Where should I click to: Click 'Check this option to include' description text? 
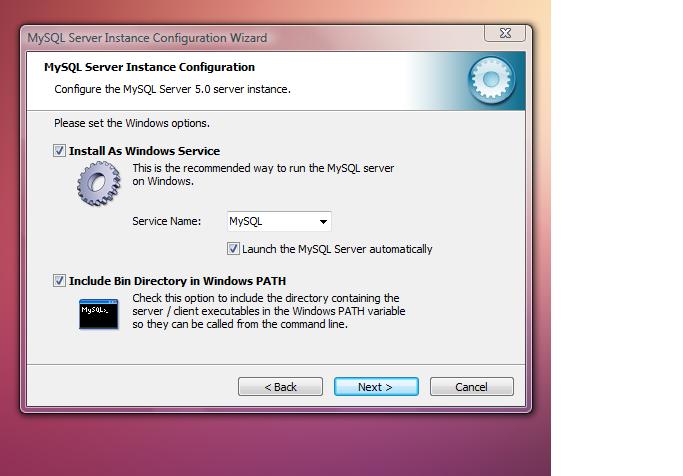coord(269,311)
